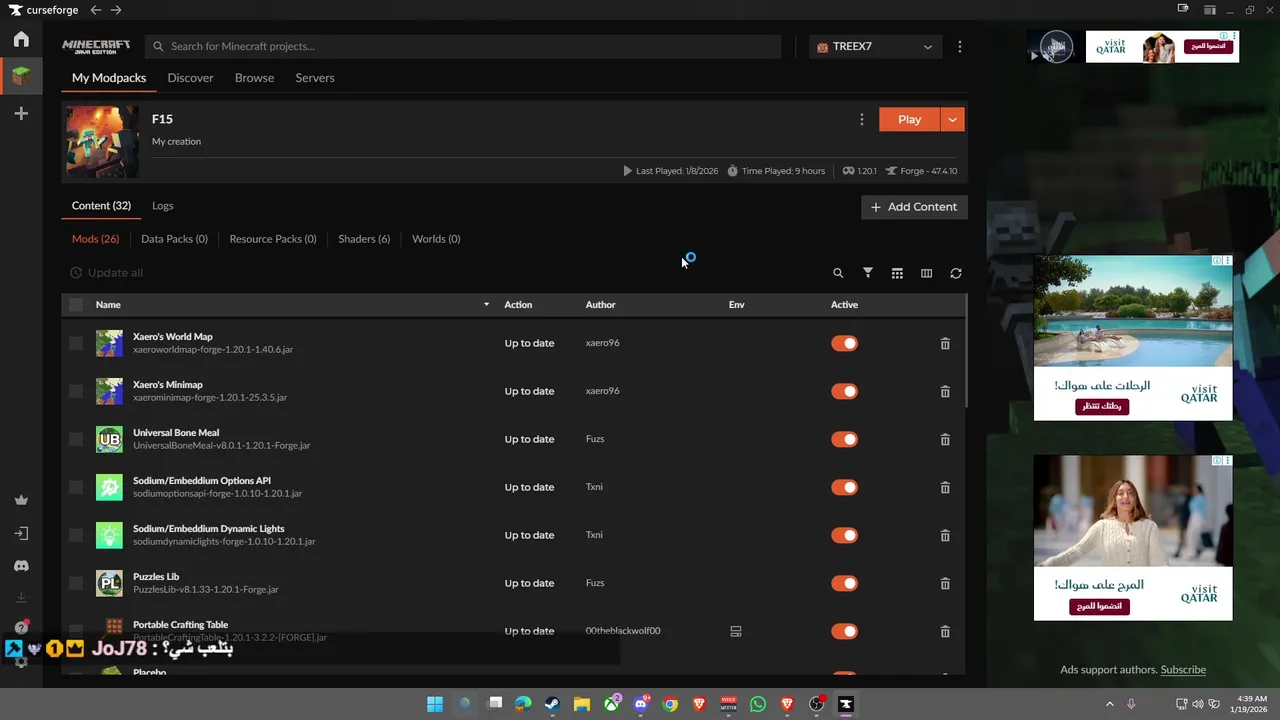This screenshot has height=720, width=1280.
Task: Toggle Sodium/Embeddium Options API active switch
Action: pyautogui.click(x=845, y=487)
